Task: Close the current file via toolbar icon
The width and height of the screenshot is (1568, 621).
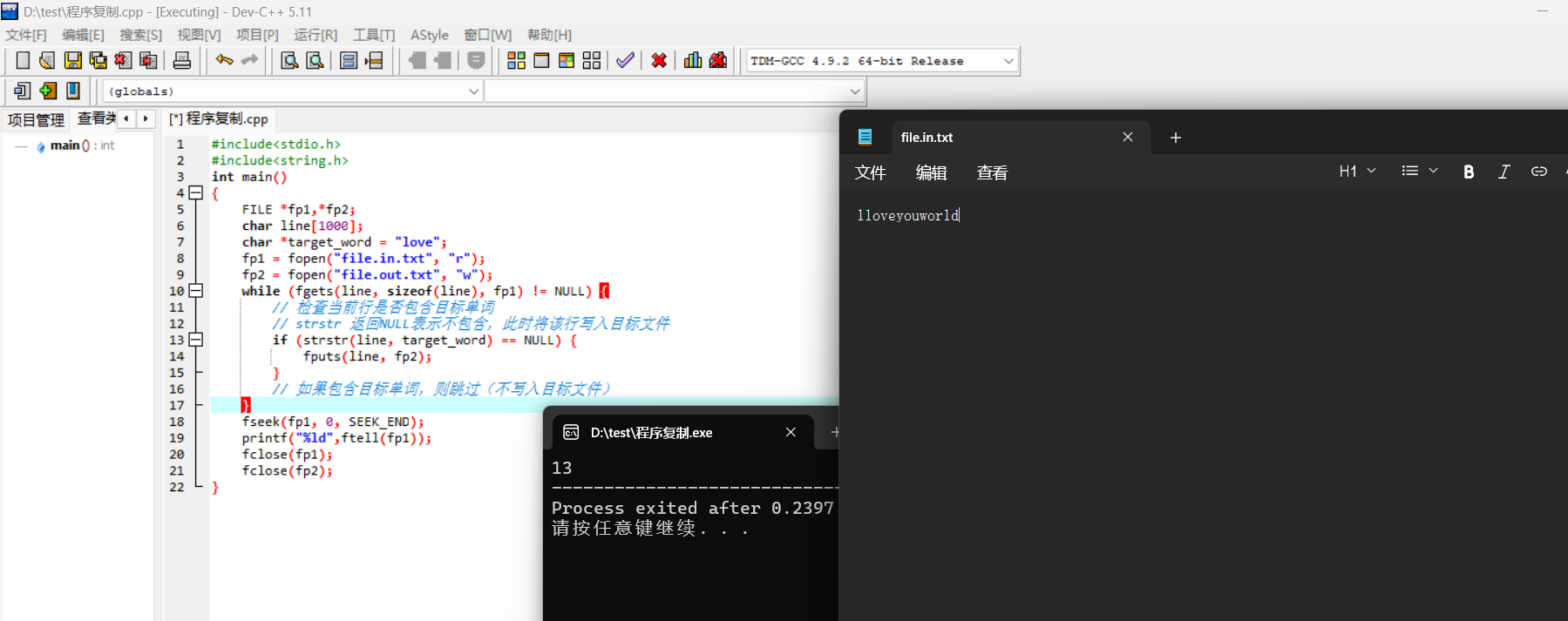Action: tap(124, 60)
